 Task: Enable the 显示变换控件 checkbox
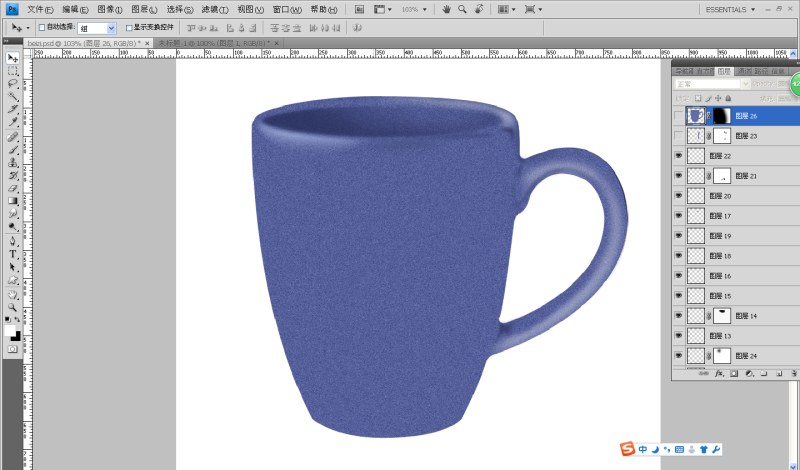[x=129, y=28]
